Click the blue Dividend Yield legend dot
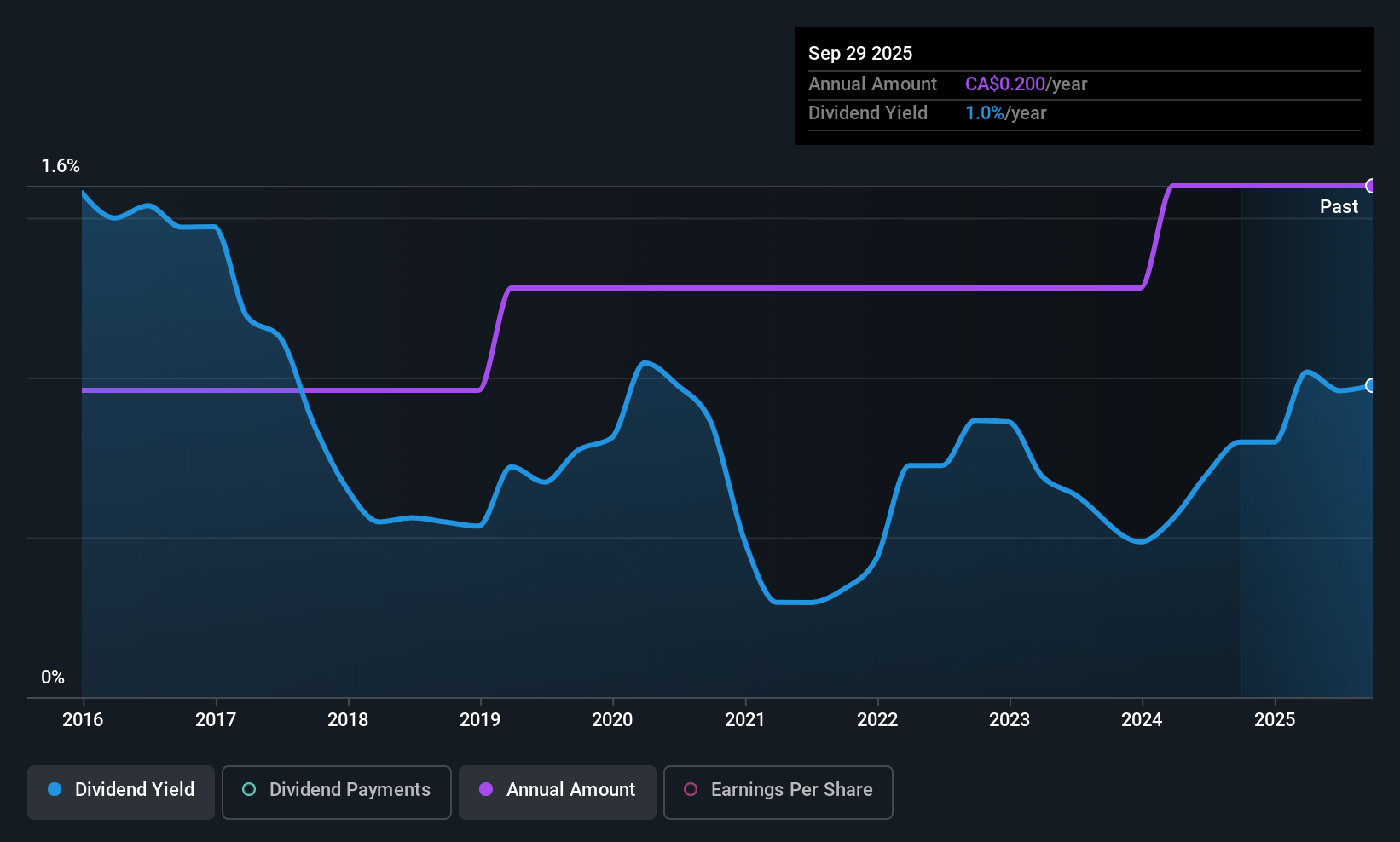Image resolution: width=1400 pixels, height=842 pixels. coord(55,789)
